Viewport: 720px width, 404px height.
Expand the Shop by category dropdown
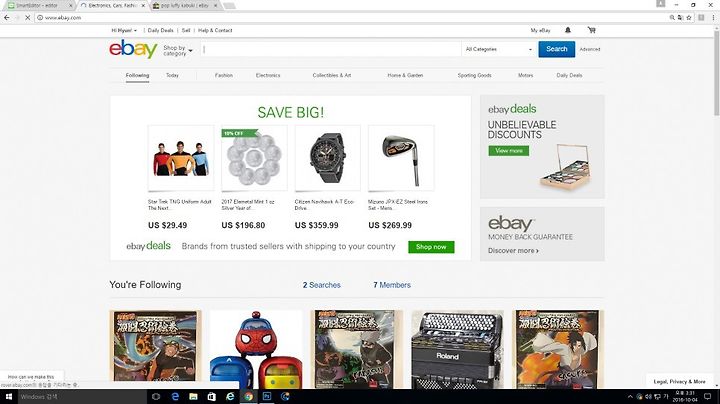pyautogui.click(x=178, y=50)
